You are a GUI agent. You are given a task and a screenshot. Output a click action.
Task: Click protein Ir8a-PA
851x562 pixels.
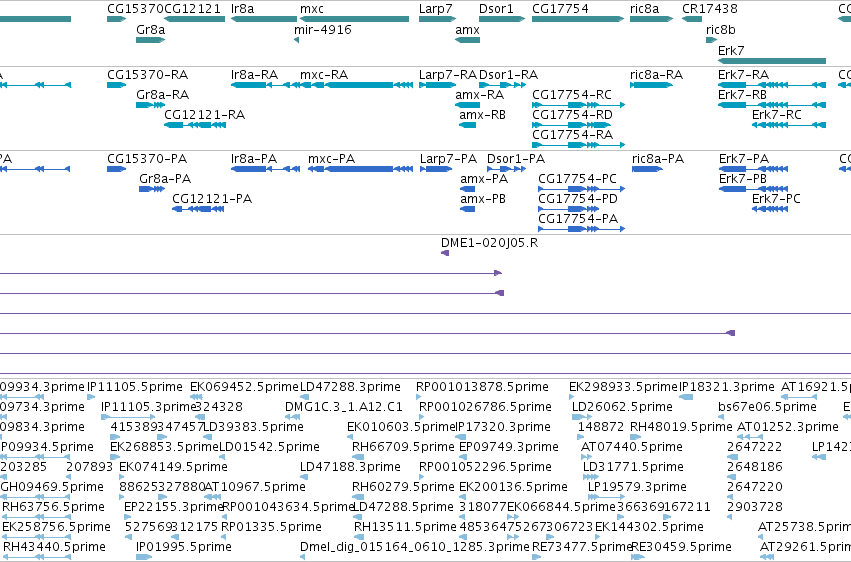tap(254, 158)
